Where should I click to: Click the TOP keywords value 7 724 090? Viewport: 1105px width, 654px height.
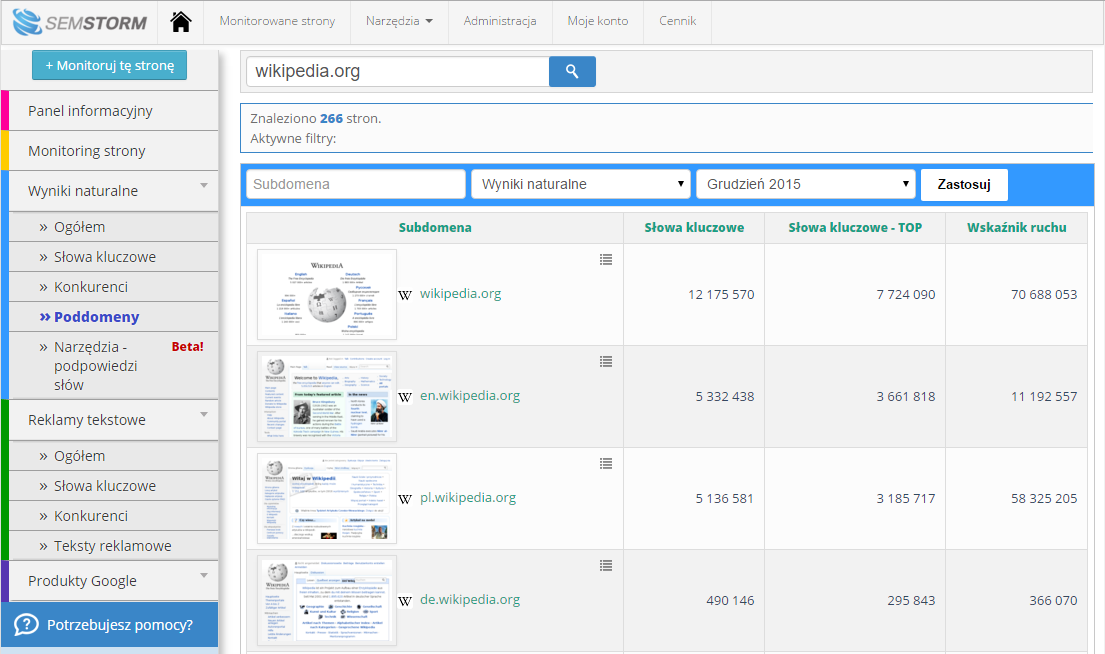coord(906,295)
